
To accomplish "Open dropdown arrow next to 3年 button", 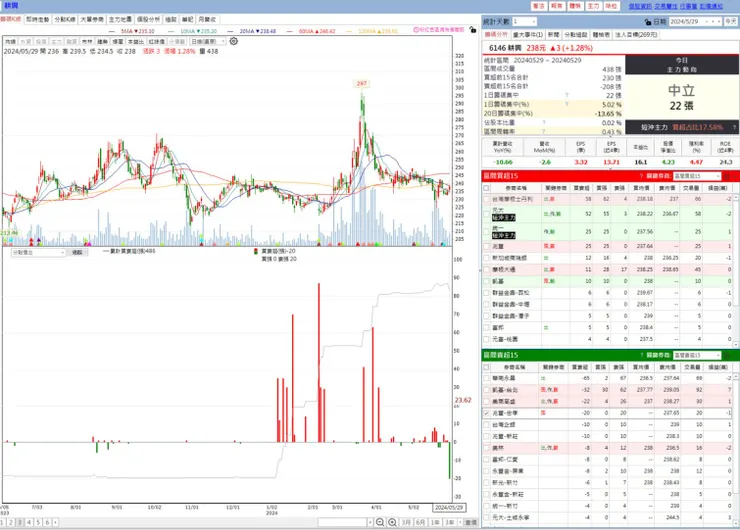I will click(460, 522).
